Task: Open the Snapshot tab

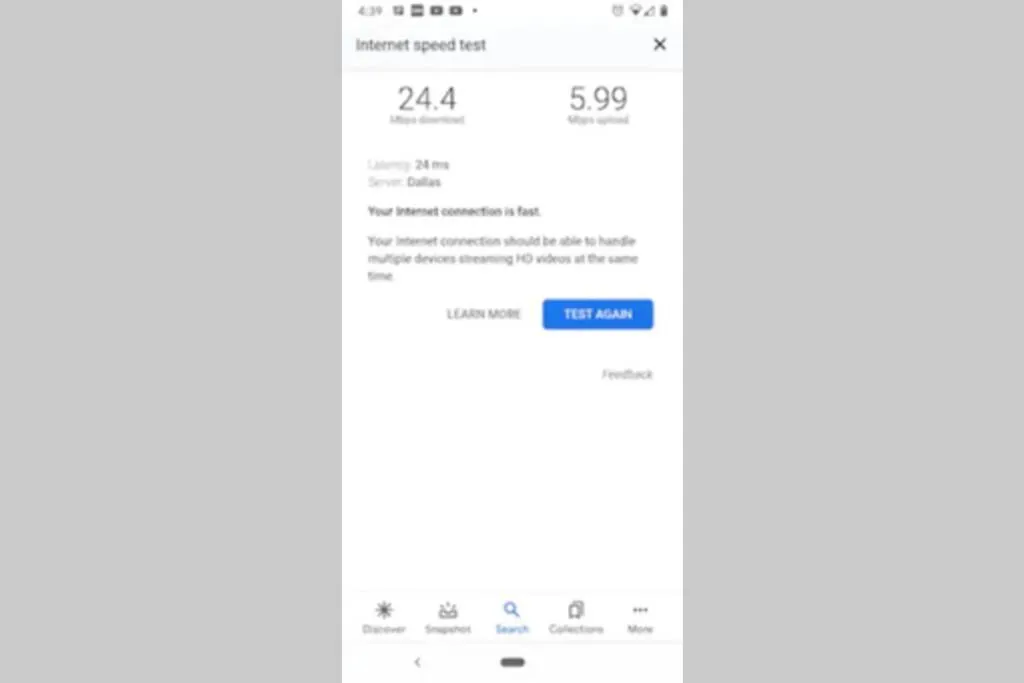Action: [448, 617]
